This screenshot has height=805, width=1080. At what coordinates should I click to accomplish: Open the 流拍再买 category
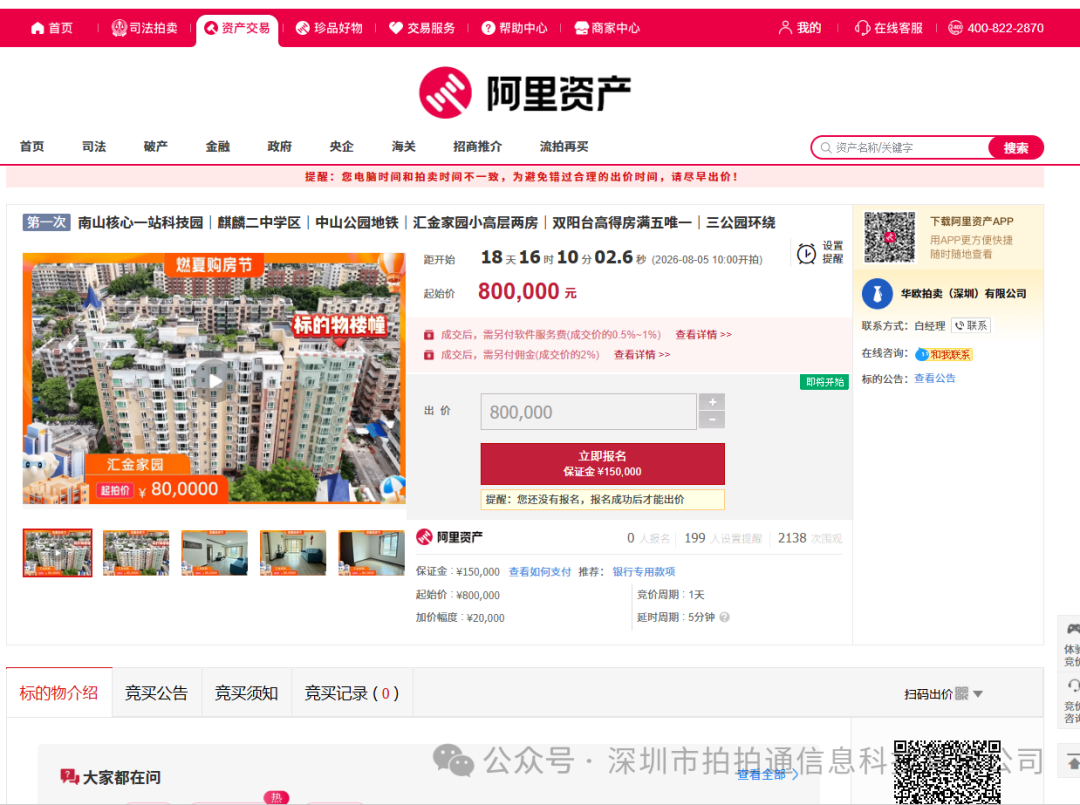(x=564, y=147)
